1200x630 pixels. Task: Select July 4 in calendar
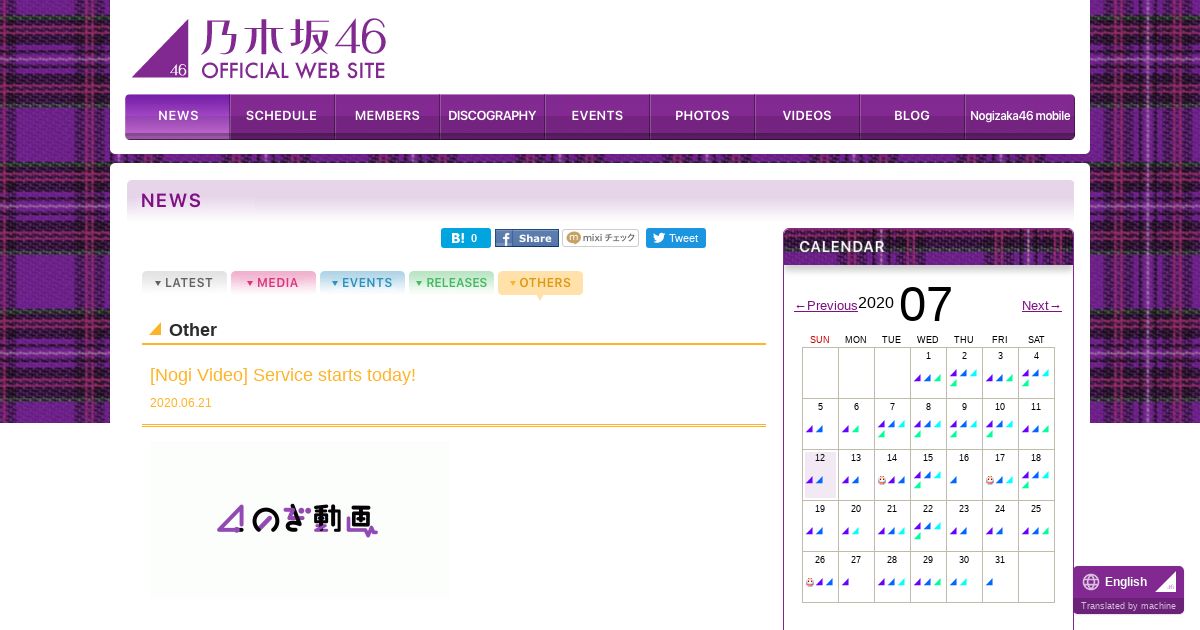point(1036,373)
